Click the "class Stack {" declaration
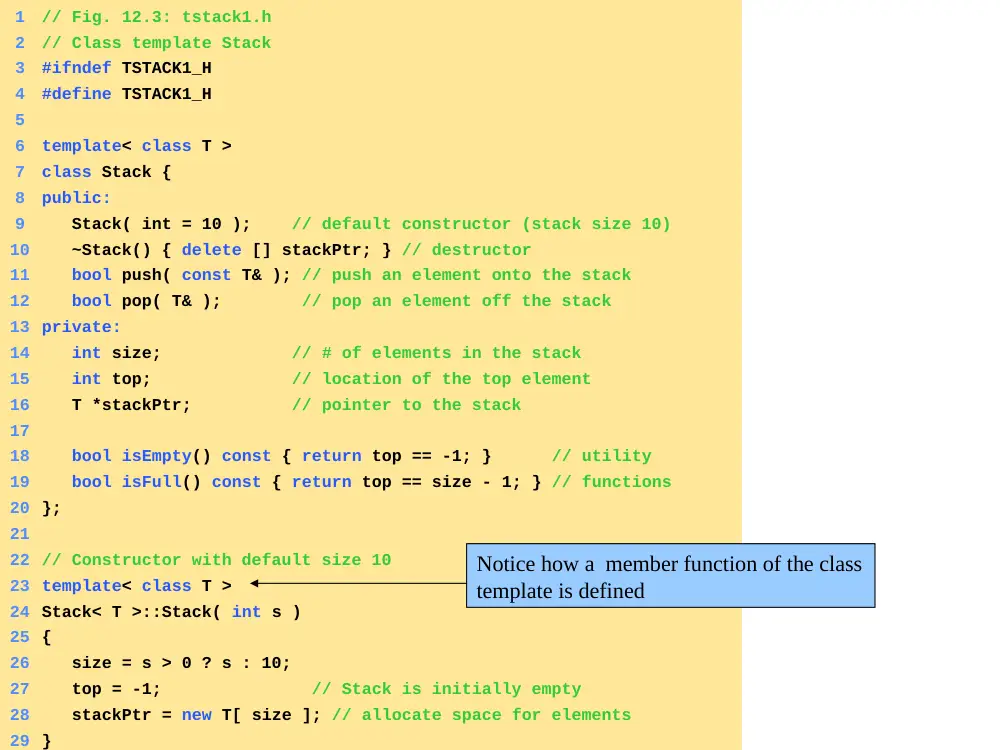This screenshot has width=1000, height=750. pos(107,172)
